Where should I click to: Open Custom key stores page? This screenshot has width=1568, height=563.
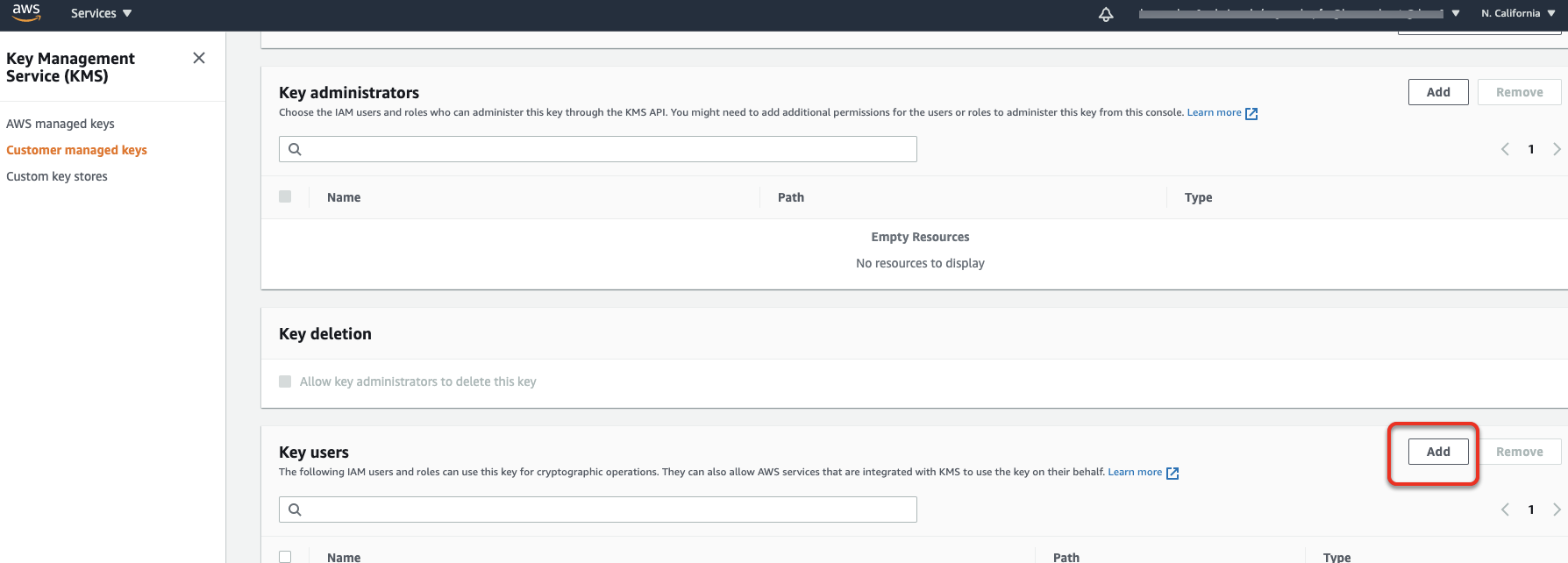(x=57, y=176)
